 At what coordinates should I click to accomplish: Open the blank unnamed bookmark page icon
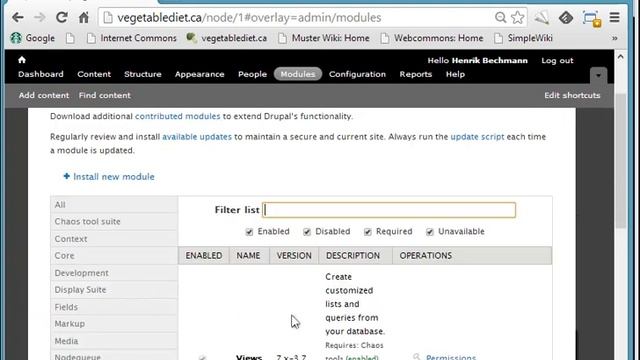pyautogui.click(x=70, y=38)
